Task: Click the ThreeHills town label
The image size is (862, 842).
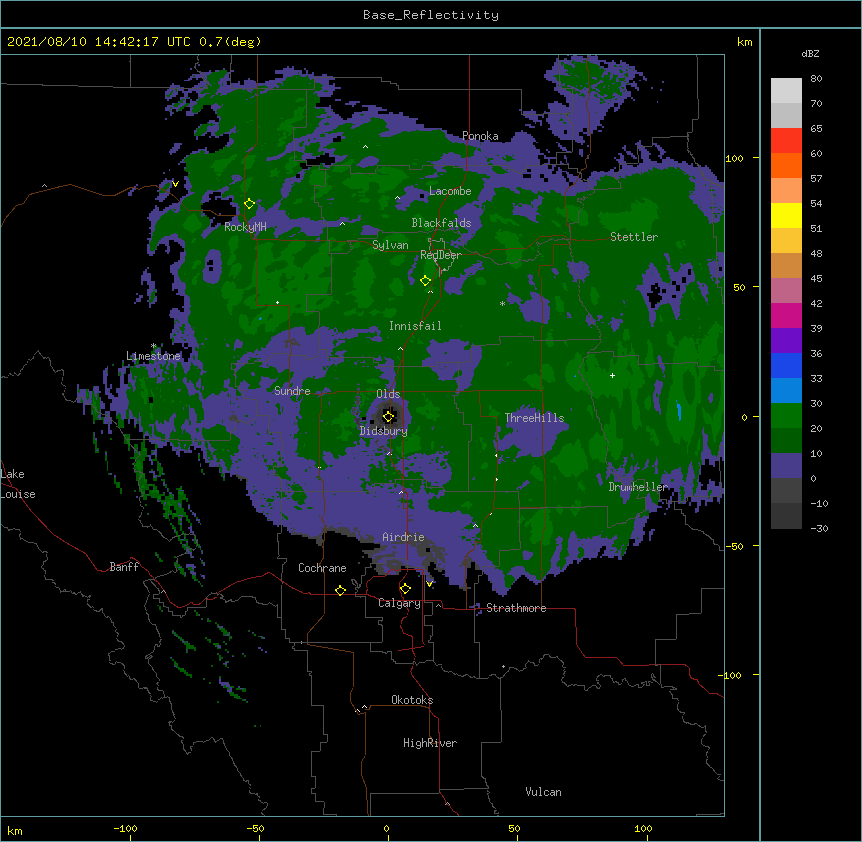Action: [x=534, y=418]
